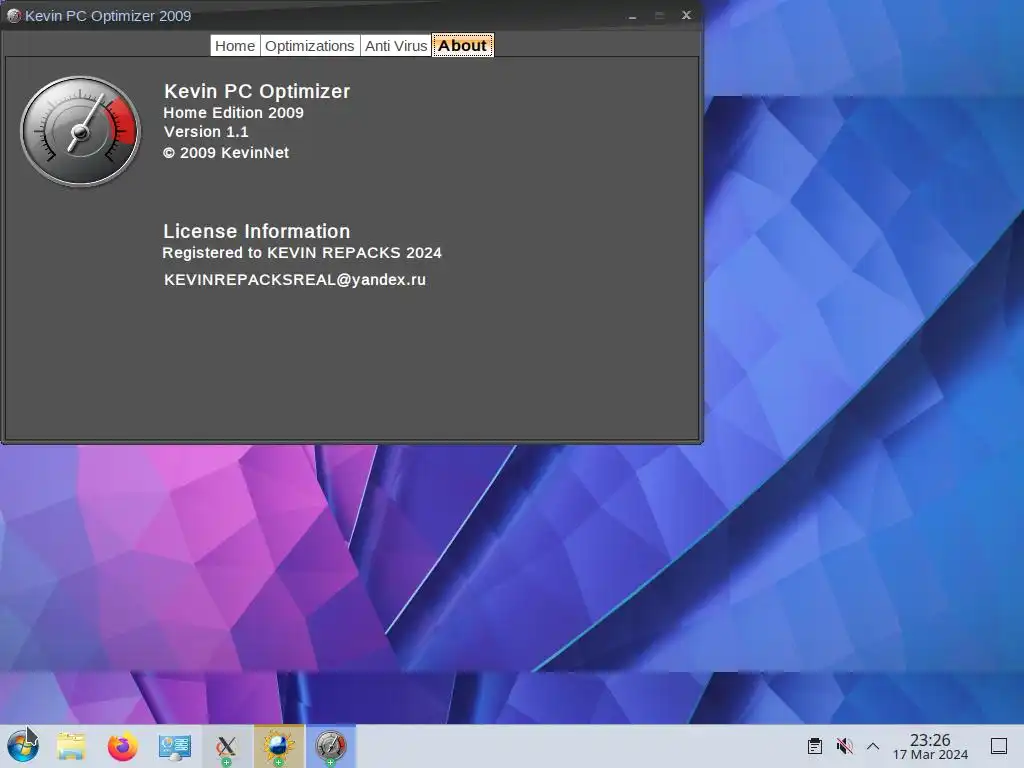The height and width of the screenshot is (768, 1024).
Task: Expand the hidden system tray icons arrow
Action: click(x=873, y=746)
